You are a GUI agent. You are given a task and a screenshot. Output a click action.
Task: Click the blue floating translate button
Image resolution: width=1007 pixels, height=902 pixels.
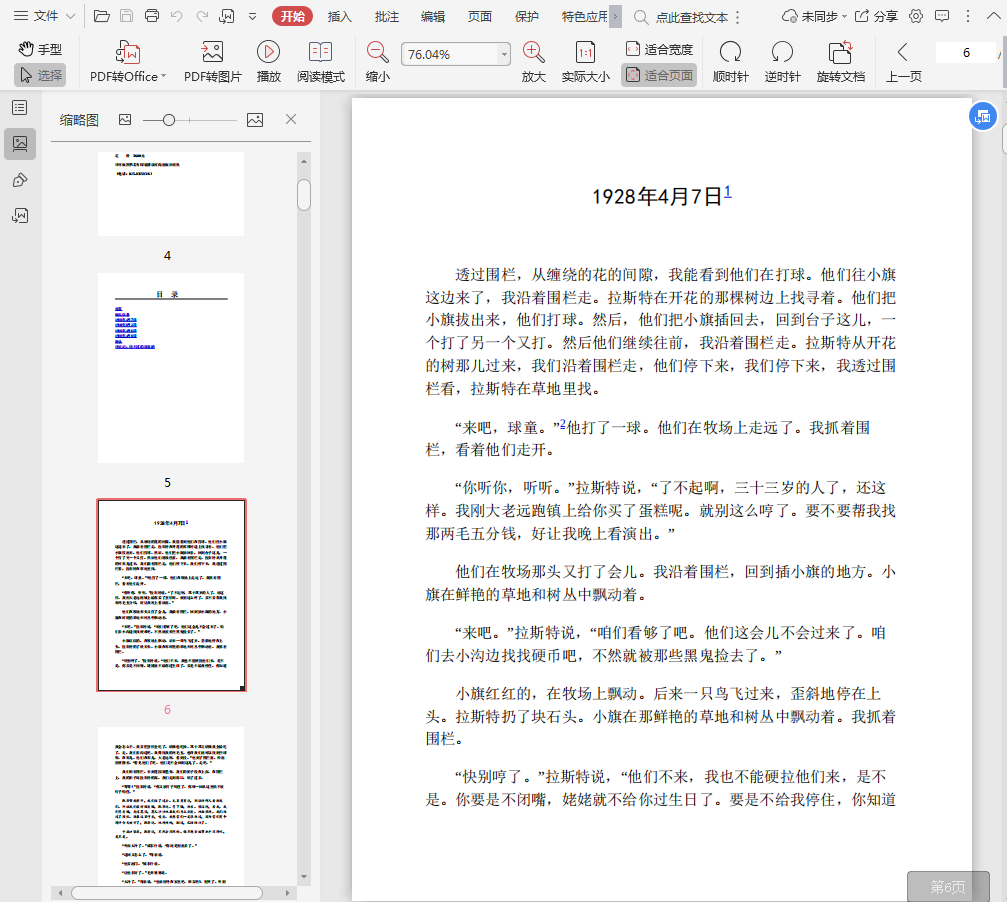point(983,117)
